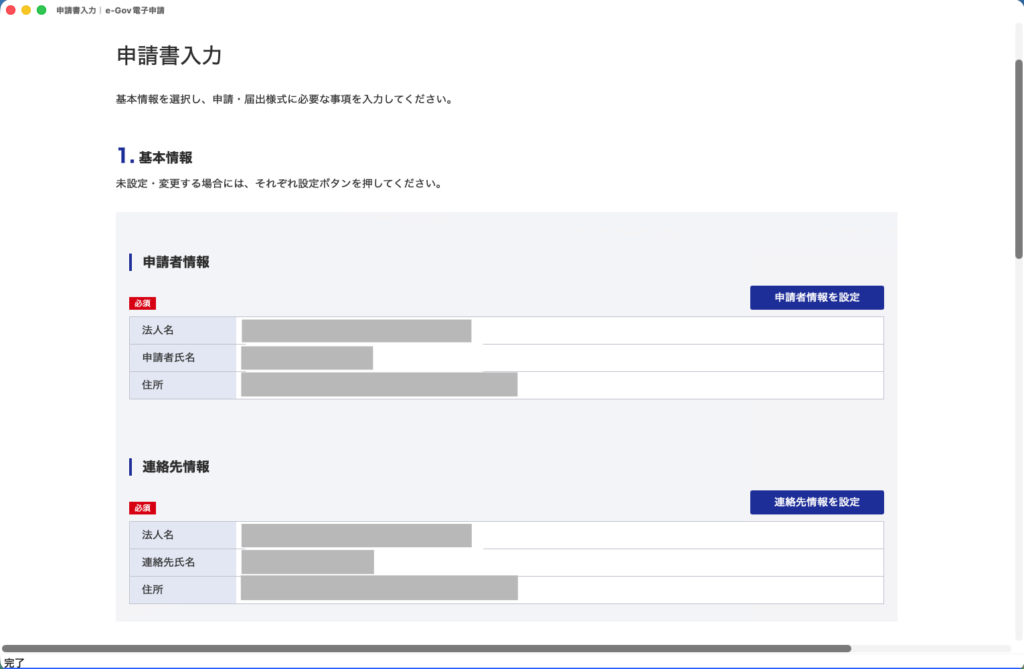Select 住所 field under 連絡先情報
This screenshot has height=669, width=1024.
click(x=560, y=590)
